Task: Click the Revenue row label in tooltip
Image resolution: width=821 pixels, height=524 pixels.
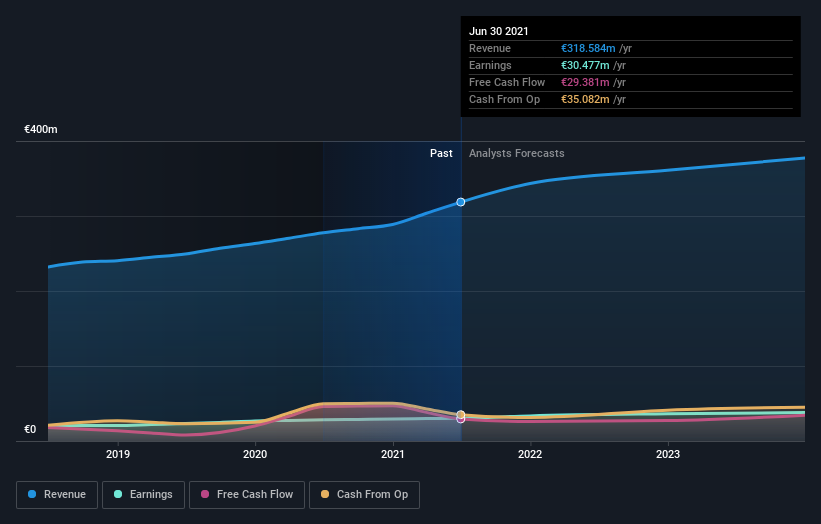Action: click(490, 48)
